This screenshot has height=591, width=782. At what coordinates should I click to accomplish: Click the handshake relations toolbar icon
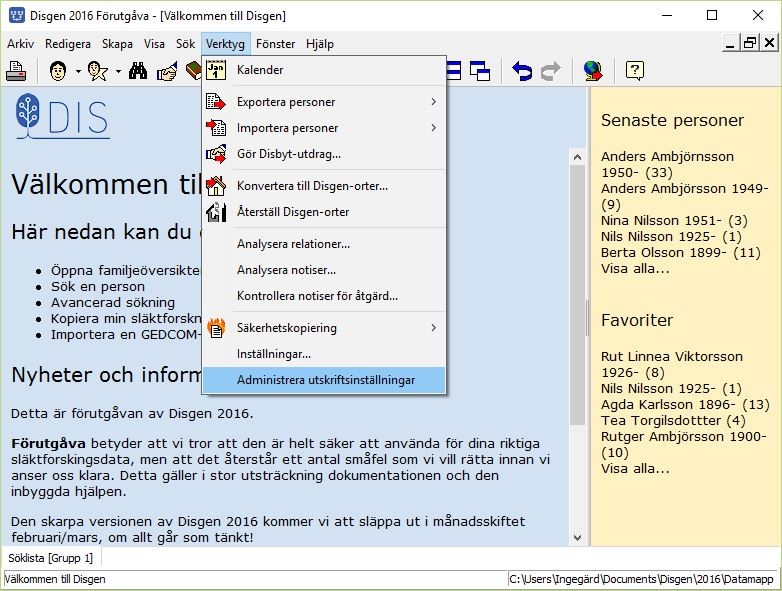pyautogui.click(x=167, y=71)
